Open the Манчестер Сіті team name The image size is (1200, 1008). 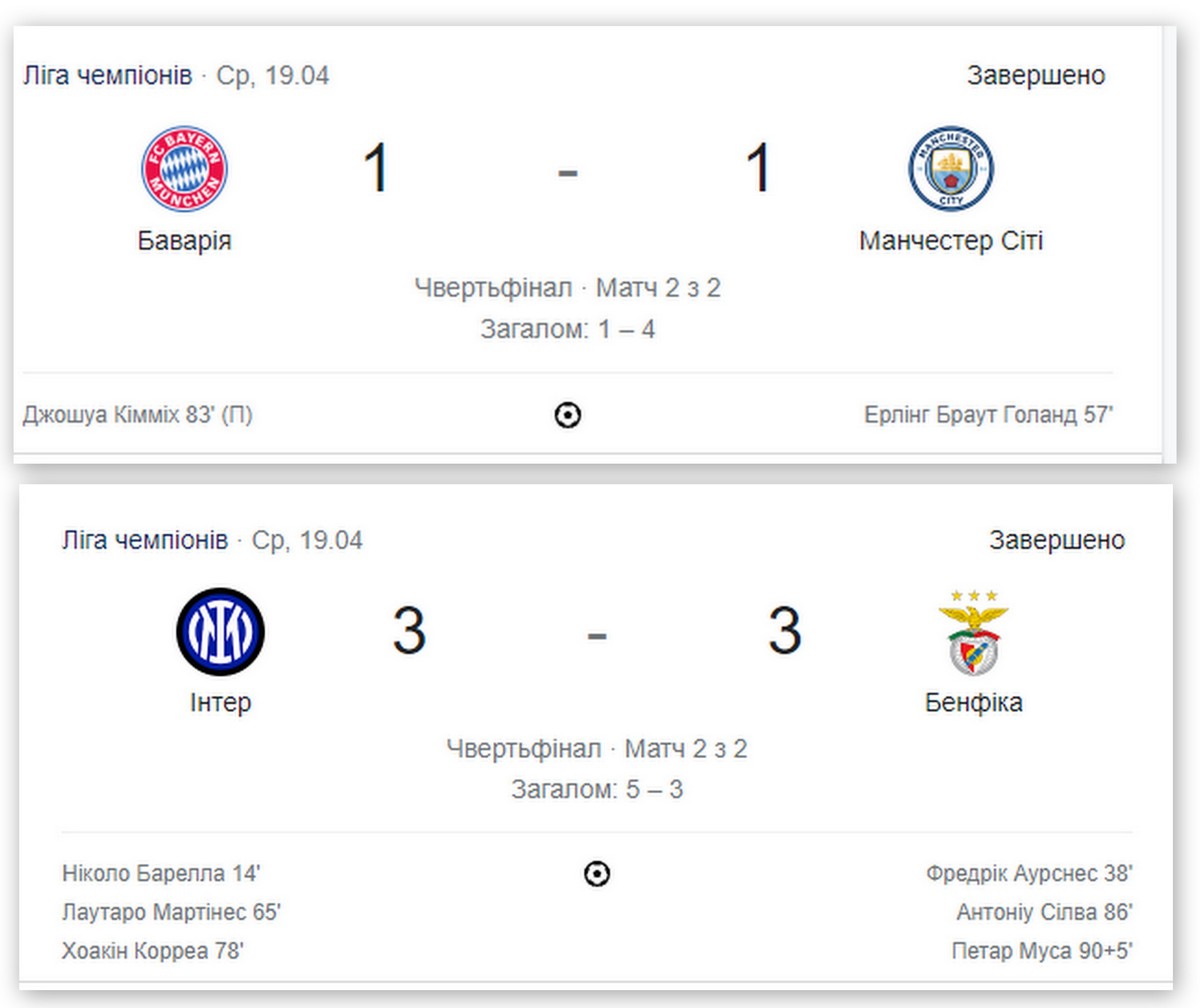[951, 242]
